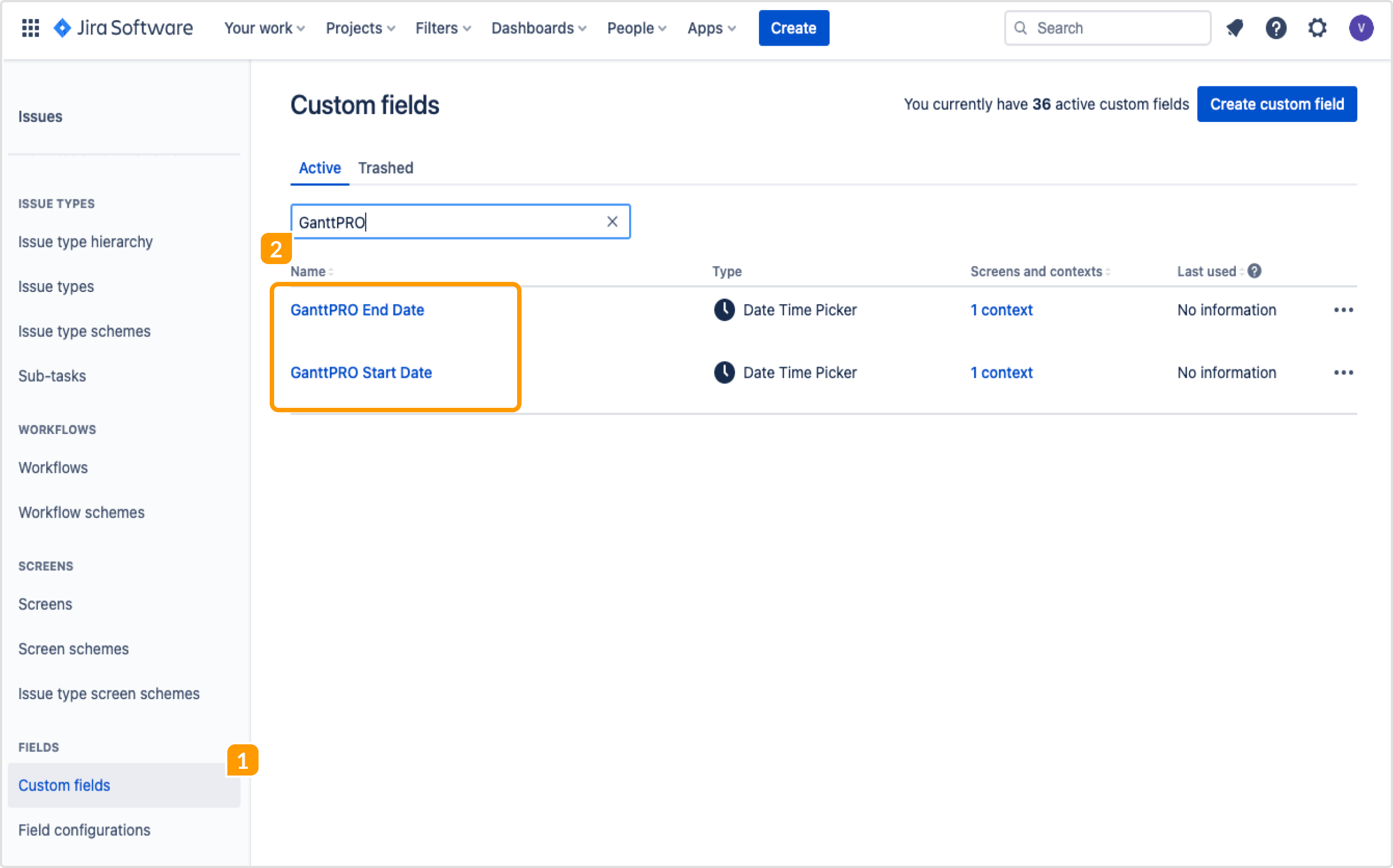Click the blue Create button
The height and width of the screenshot is (868, 1393).
coord(793,27)
